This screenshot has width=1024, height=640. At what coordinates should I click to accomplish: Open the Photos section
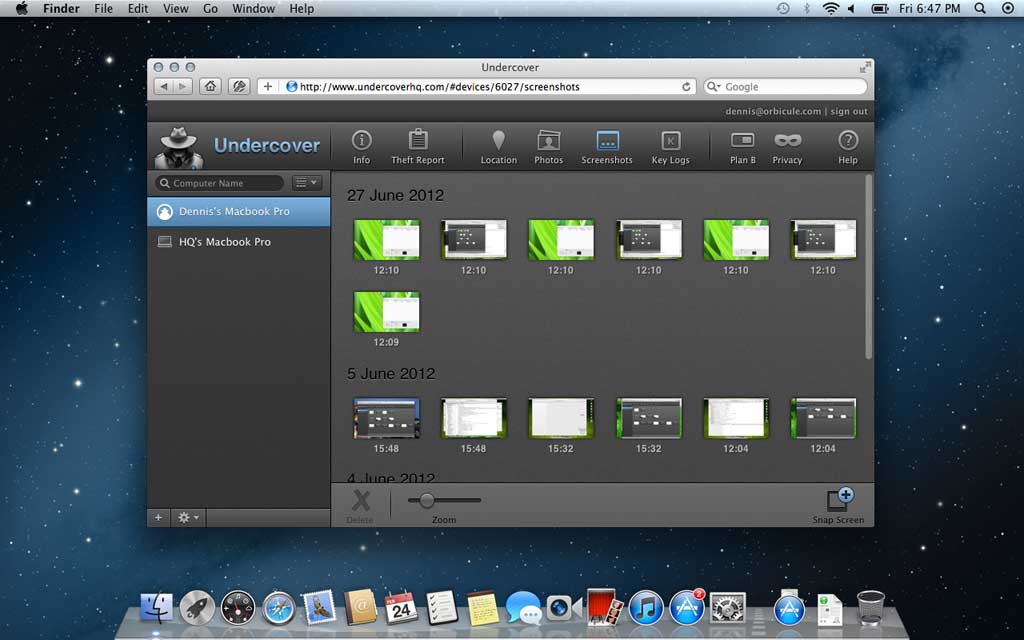pos(549,147)
